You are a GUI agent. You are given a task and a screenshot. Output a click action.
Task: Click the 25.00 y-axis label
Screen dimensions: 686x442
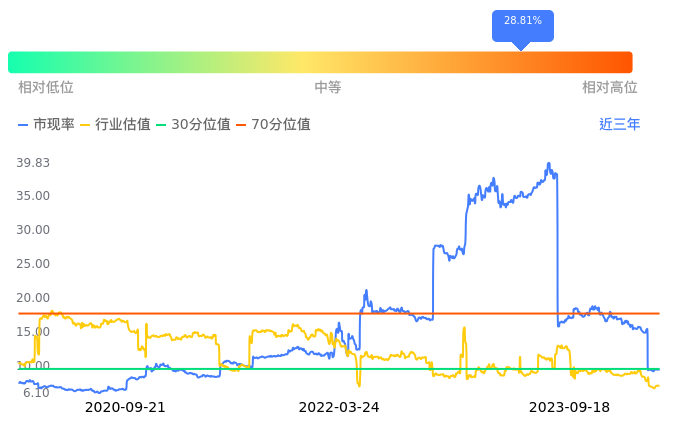click(34, 264)
